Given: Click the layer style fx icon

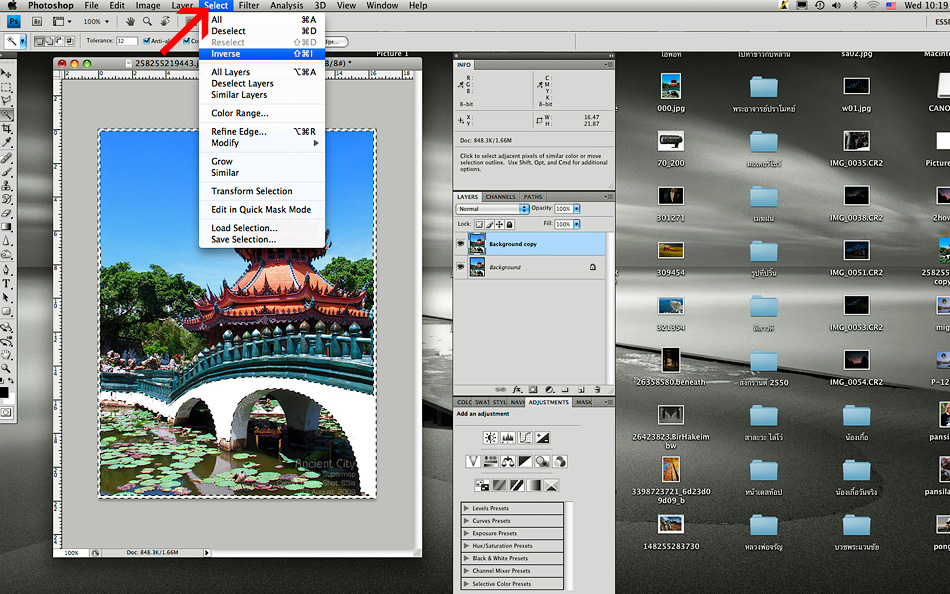Looking at the screenshot, I should 518,389.
